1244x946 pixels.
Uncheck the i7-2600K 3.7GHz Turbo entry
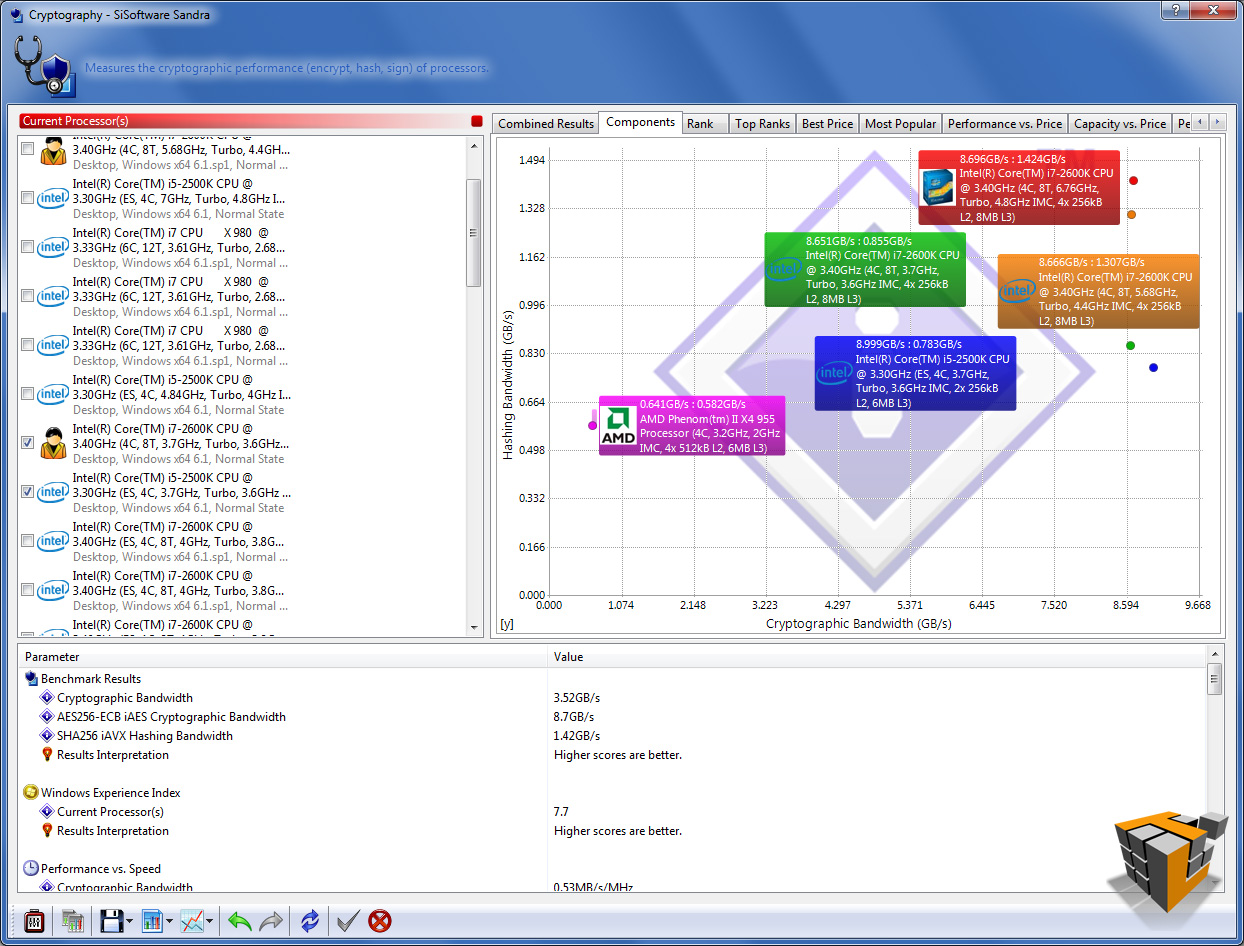click(x=27, y=443)
